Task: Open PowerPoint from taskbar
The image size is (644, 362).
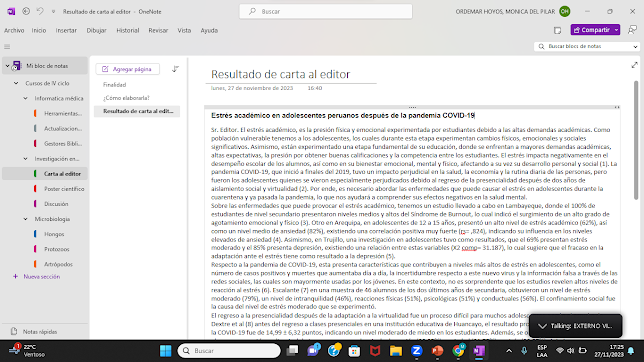Action: 437,351
